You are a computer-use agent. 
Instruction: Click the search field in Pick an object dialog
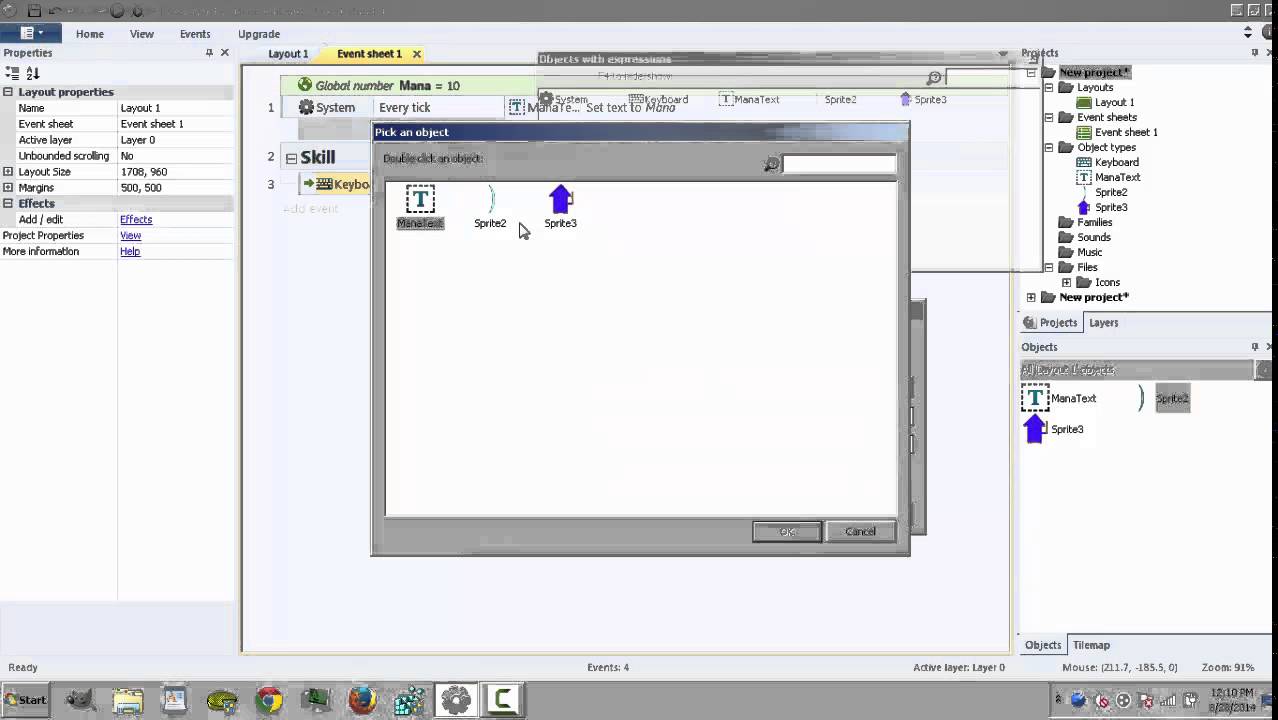click(x=839, y=164)
